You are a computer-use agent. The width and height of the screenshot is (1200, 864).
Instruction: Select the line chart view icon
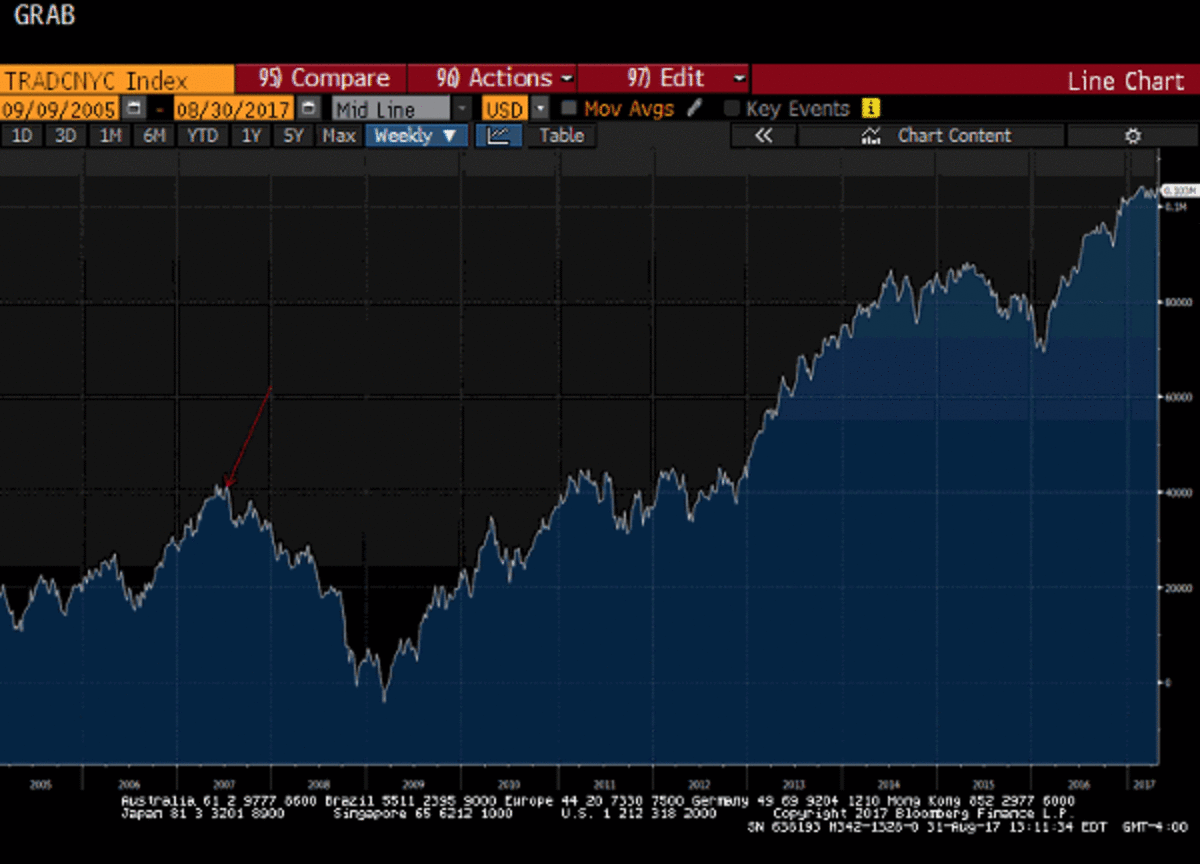click(499, 136)
